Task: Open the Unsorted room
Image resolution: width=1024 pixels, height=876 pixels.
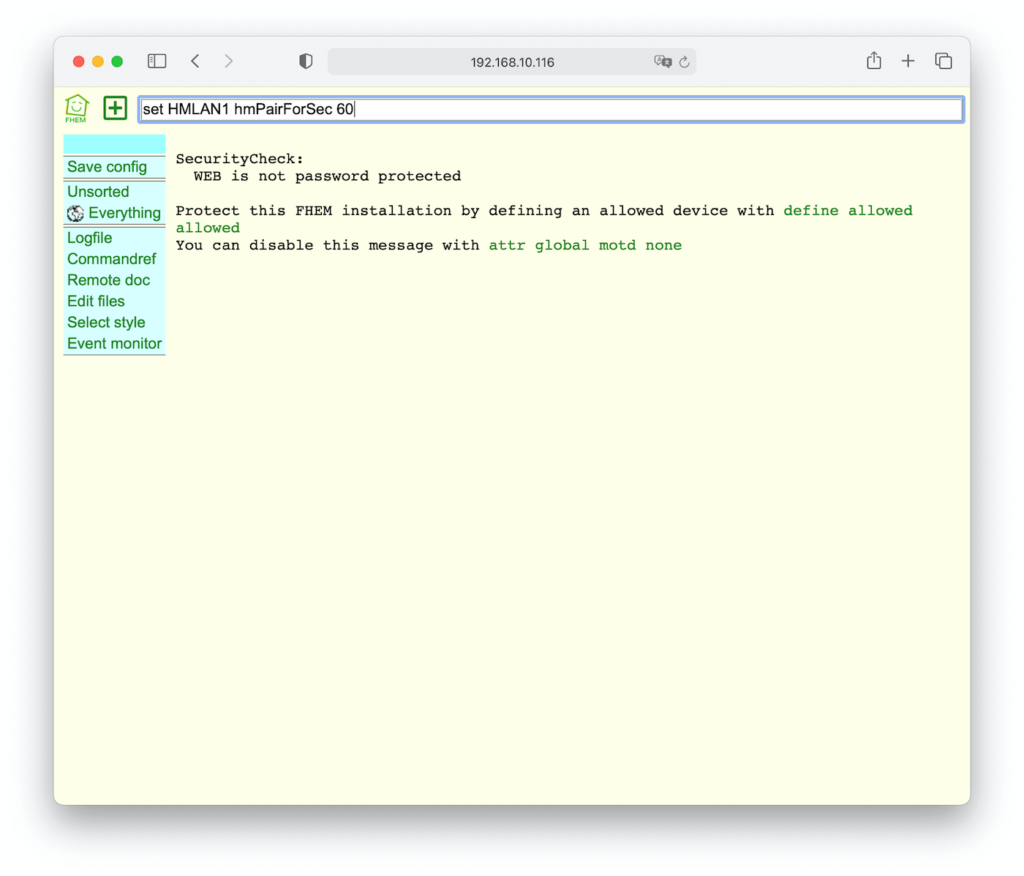Action: coord(98,192)
